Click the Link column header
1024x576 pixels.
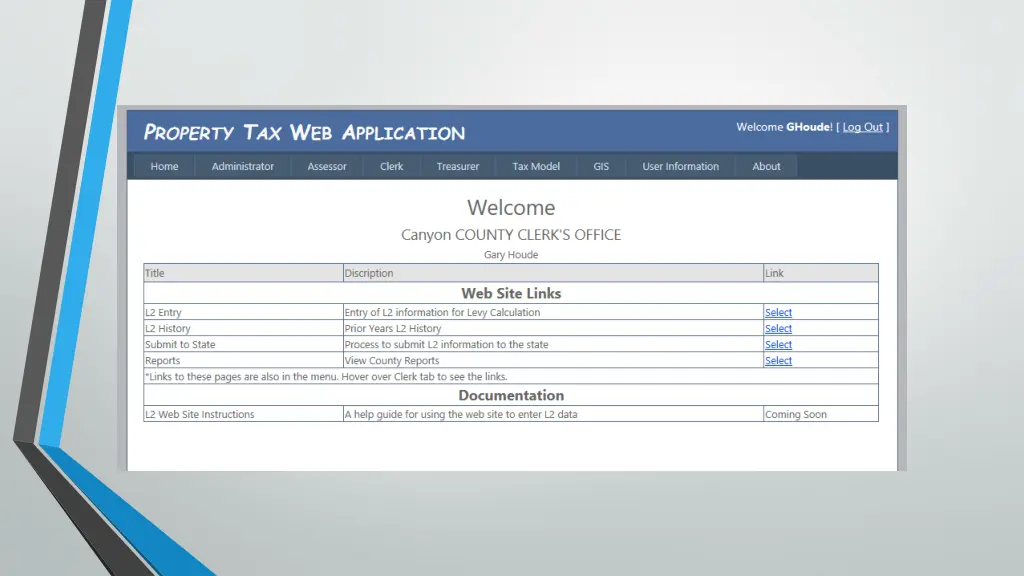(821, 273)
